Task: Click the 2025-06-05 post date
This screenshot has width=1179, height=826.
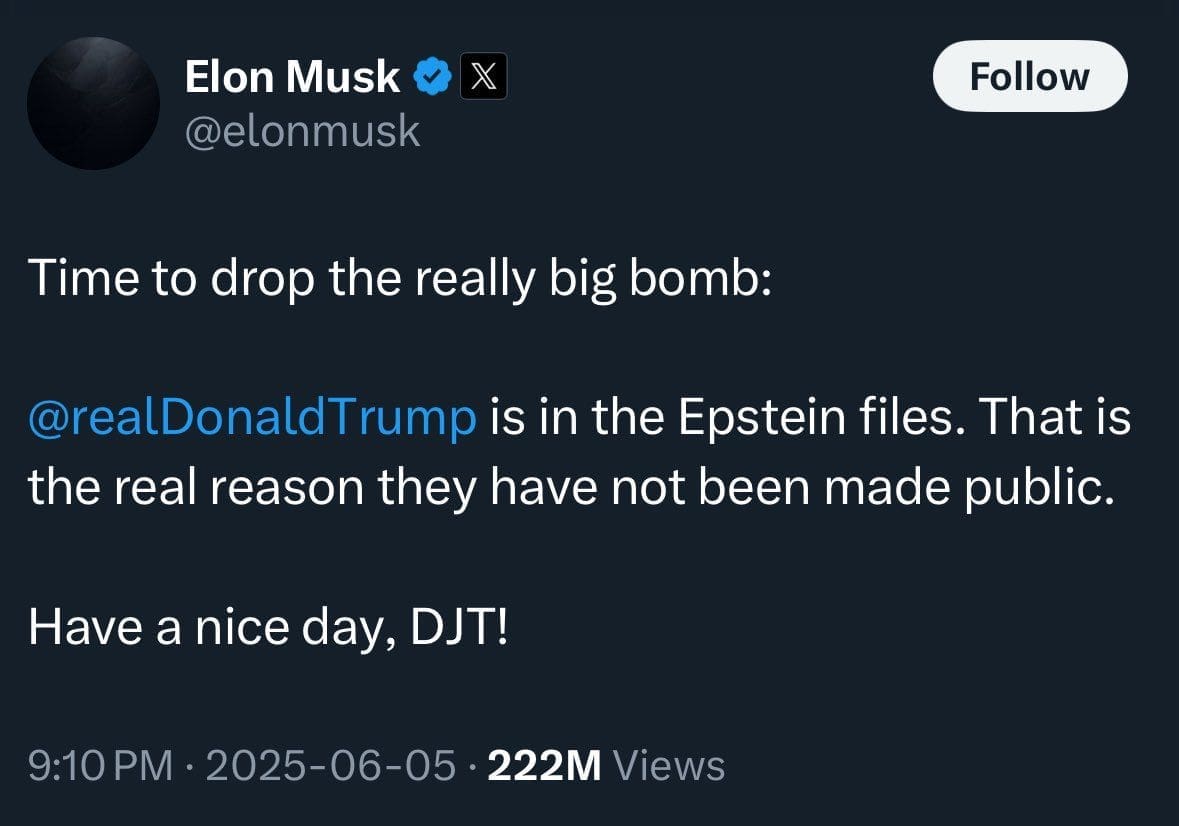Action: 329,766
